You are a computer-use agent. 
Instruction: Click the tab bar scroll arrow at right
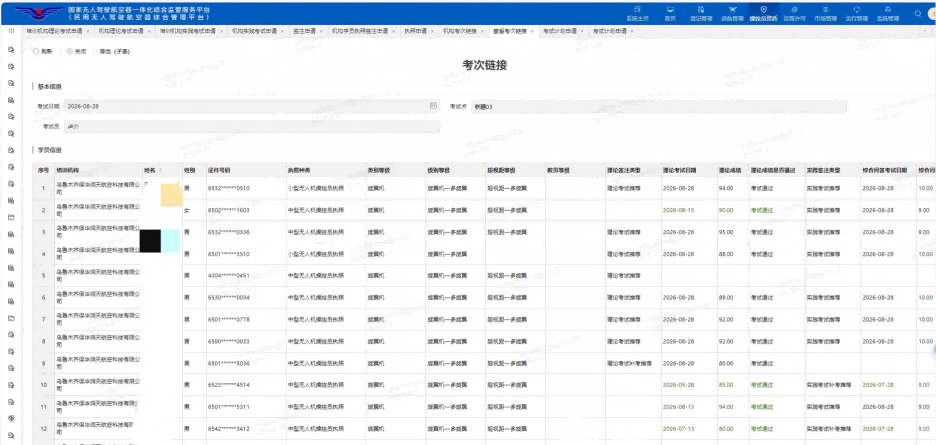point(926,30)
